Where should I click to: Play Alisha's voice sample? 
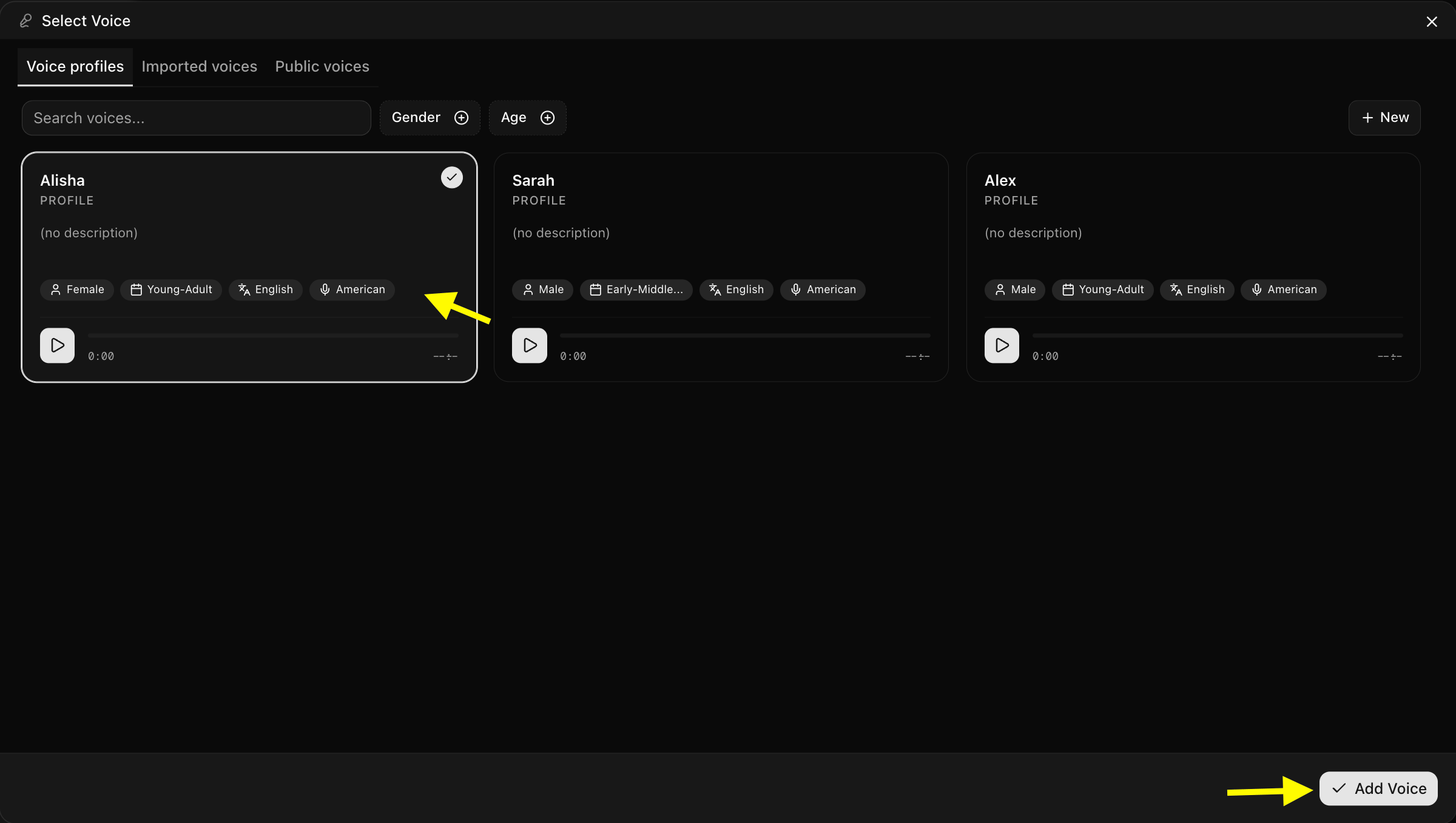[57, 345]
